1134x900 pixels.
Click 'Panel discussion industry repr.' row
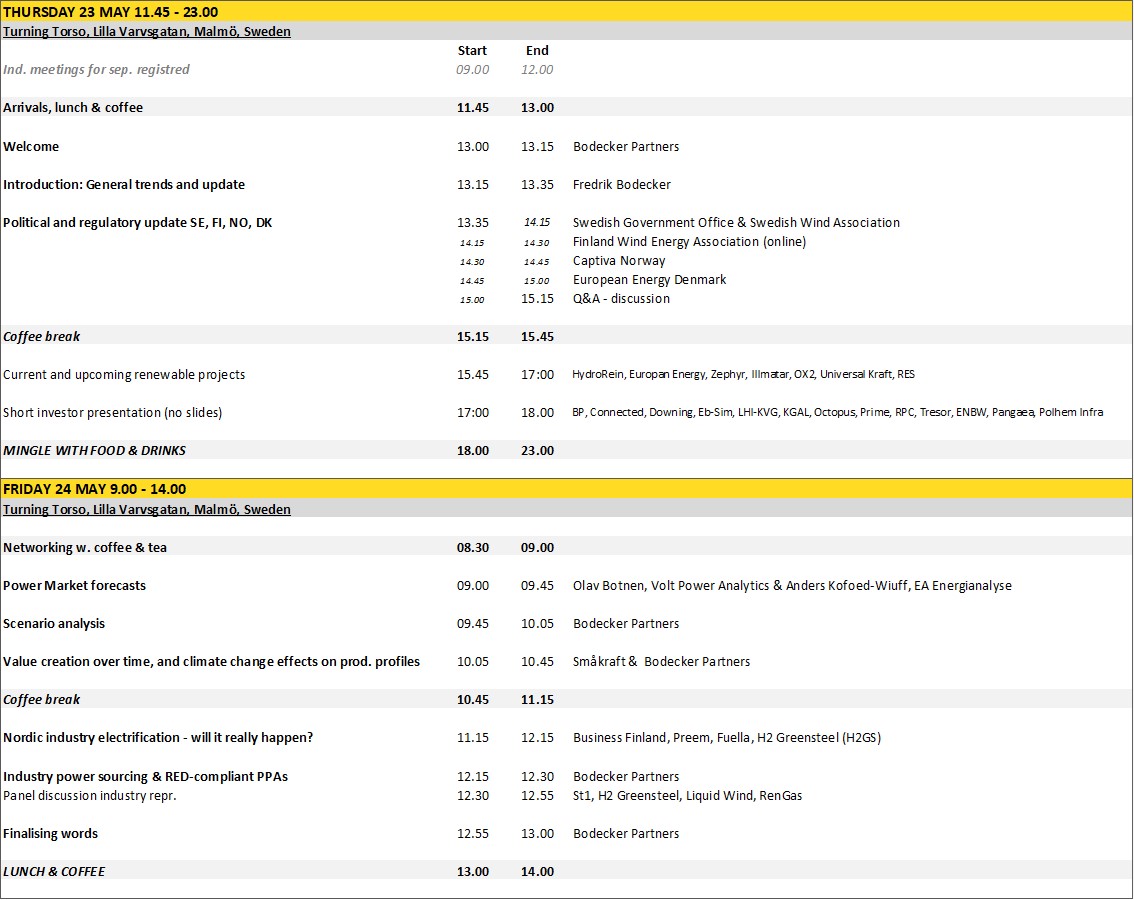[x=90, y=795]
